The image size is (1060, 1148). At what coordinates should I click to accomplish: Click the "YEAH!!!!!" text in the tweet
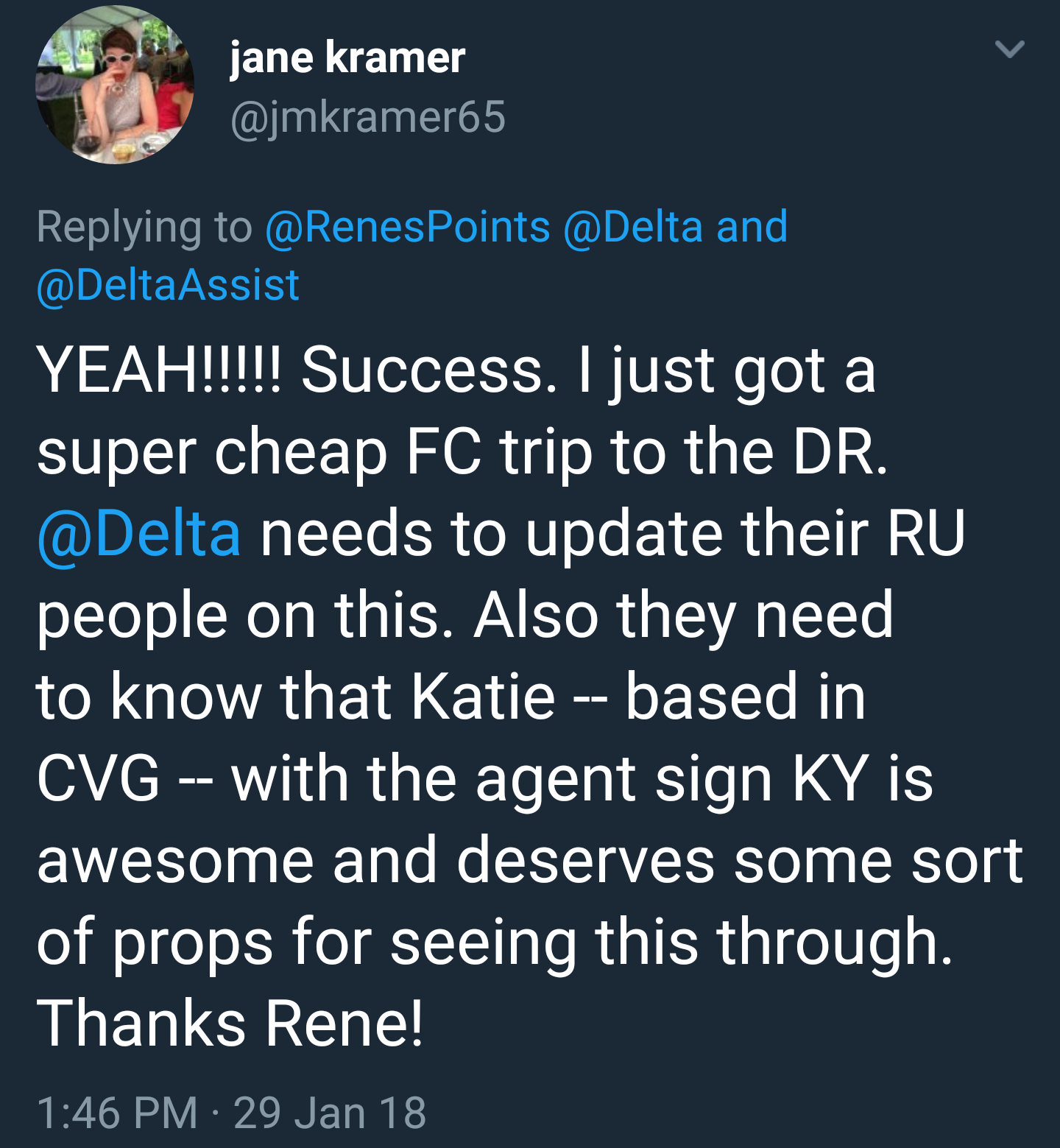pyautogui.click(x=158, y=370)
